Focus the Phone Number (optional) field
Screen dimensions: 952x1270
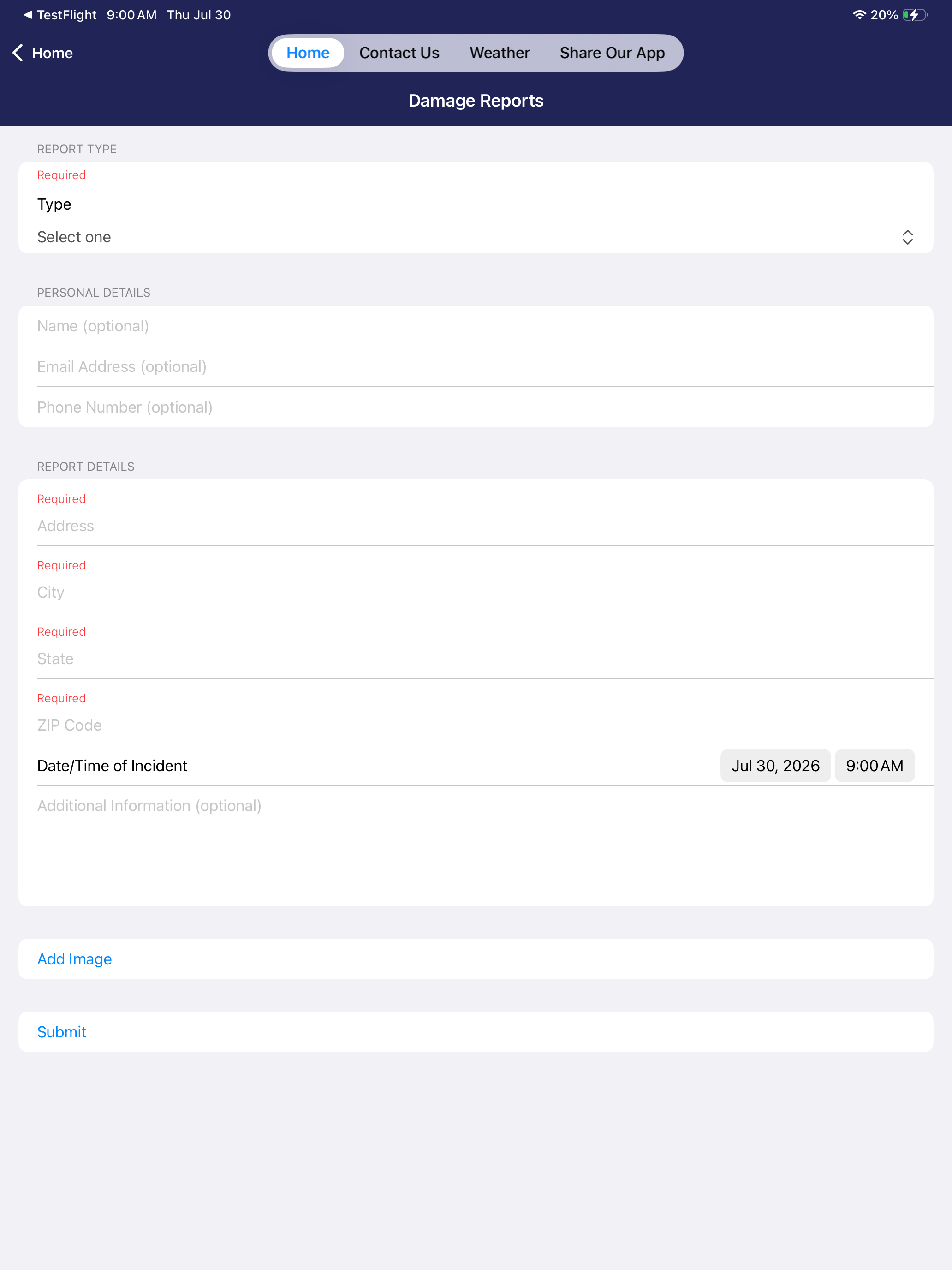(476, 407)
